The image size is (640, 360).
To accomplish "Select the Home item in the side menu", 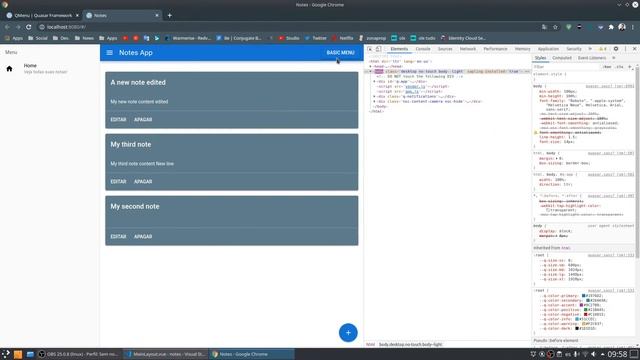I will tap(50, 69).
